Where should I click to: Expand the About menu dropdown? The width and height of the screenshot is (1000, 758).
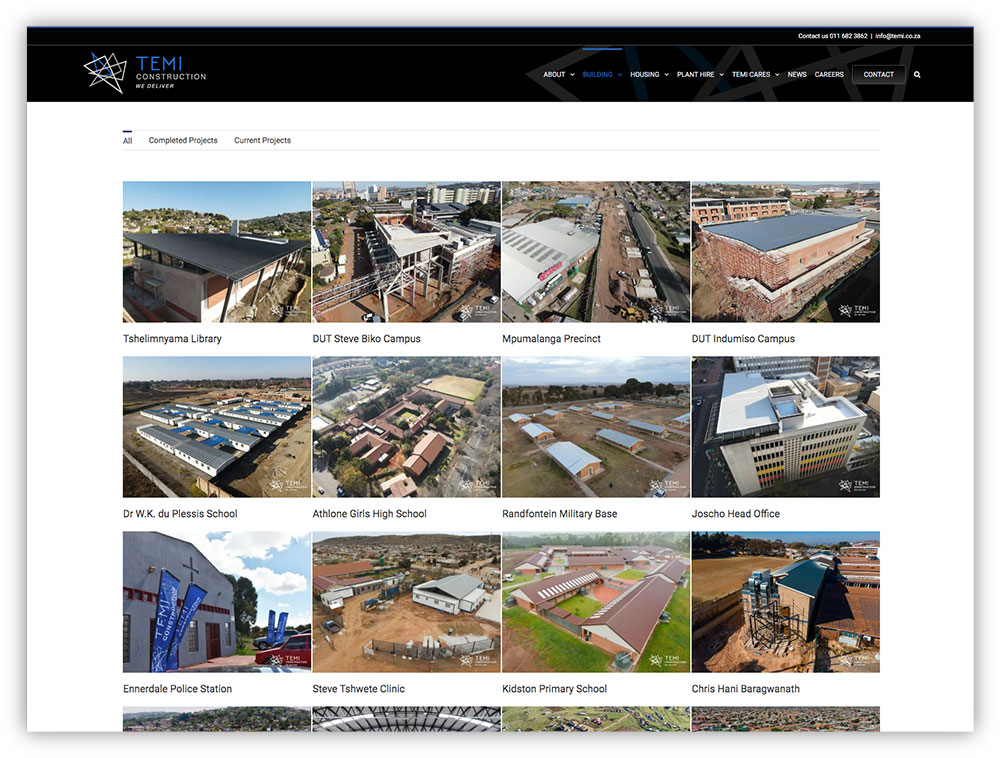(x=558, y=74)
